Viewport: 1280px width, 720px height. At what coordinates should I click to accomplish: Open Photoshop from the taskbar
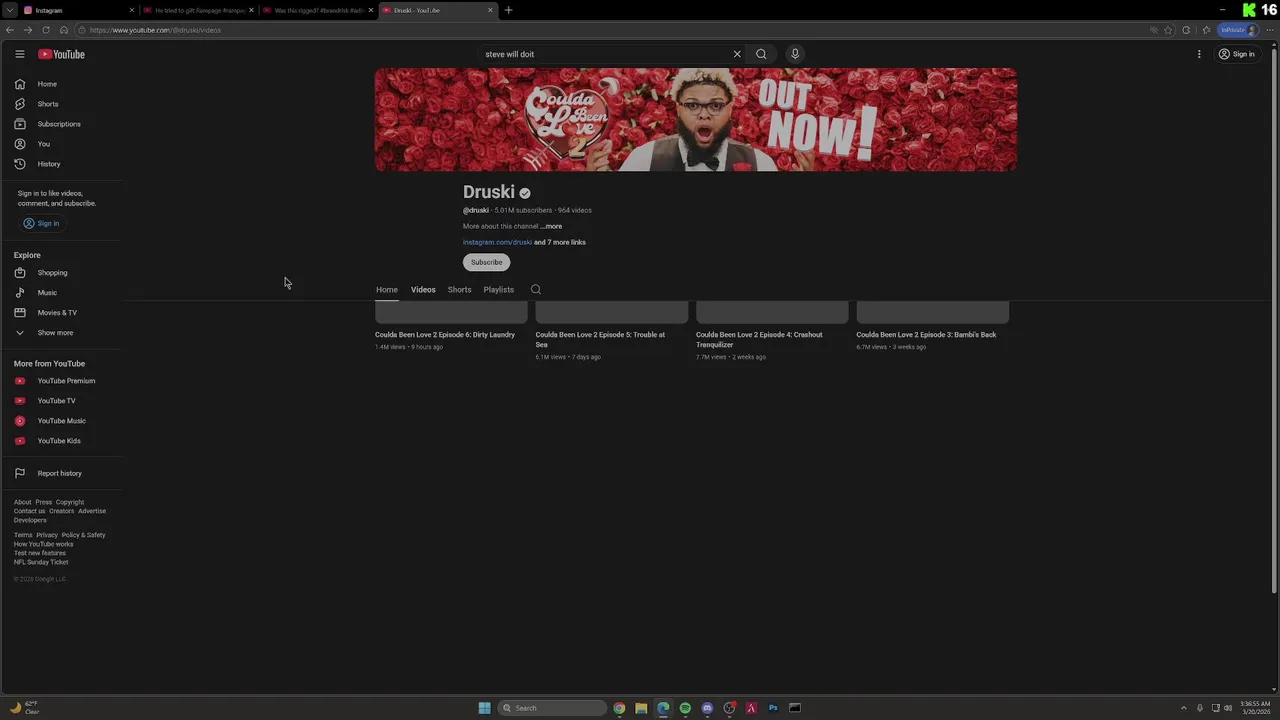(773, 708)
